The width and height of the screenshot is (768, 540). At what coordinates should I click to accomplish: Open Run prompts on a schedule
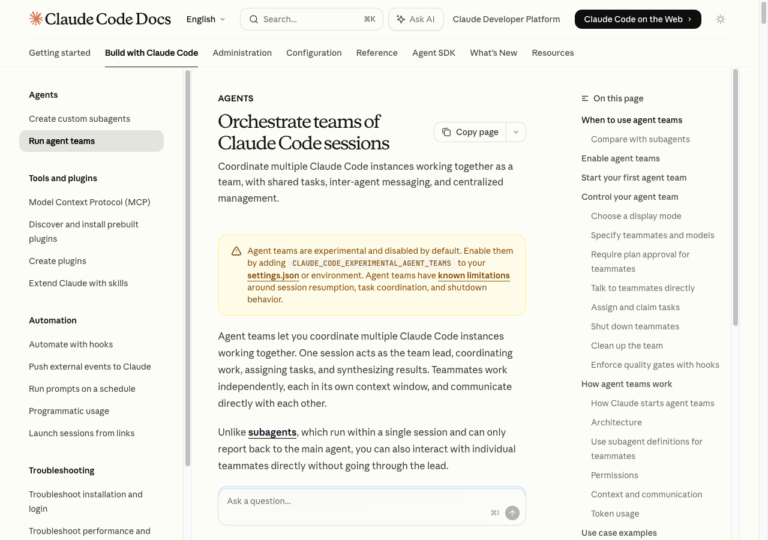click(x=82, y=389)
